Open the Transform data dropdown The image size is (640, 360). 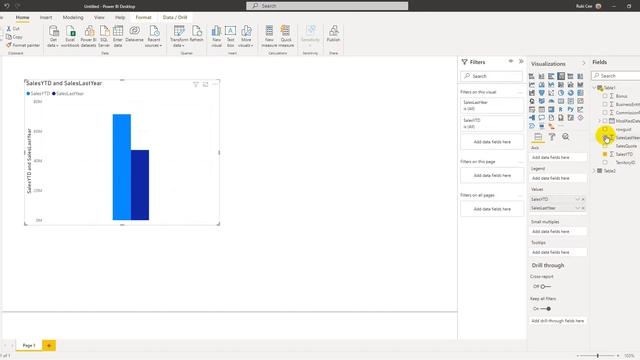coord(179,36)
